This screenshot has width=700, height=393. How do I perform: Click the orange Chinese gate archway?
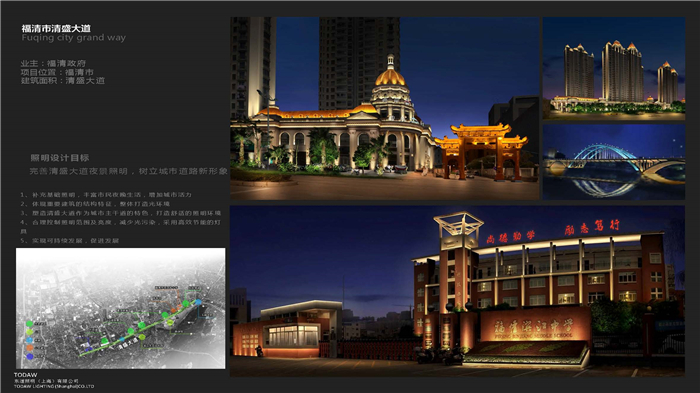(481, 152)
